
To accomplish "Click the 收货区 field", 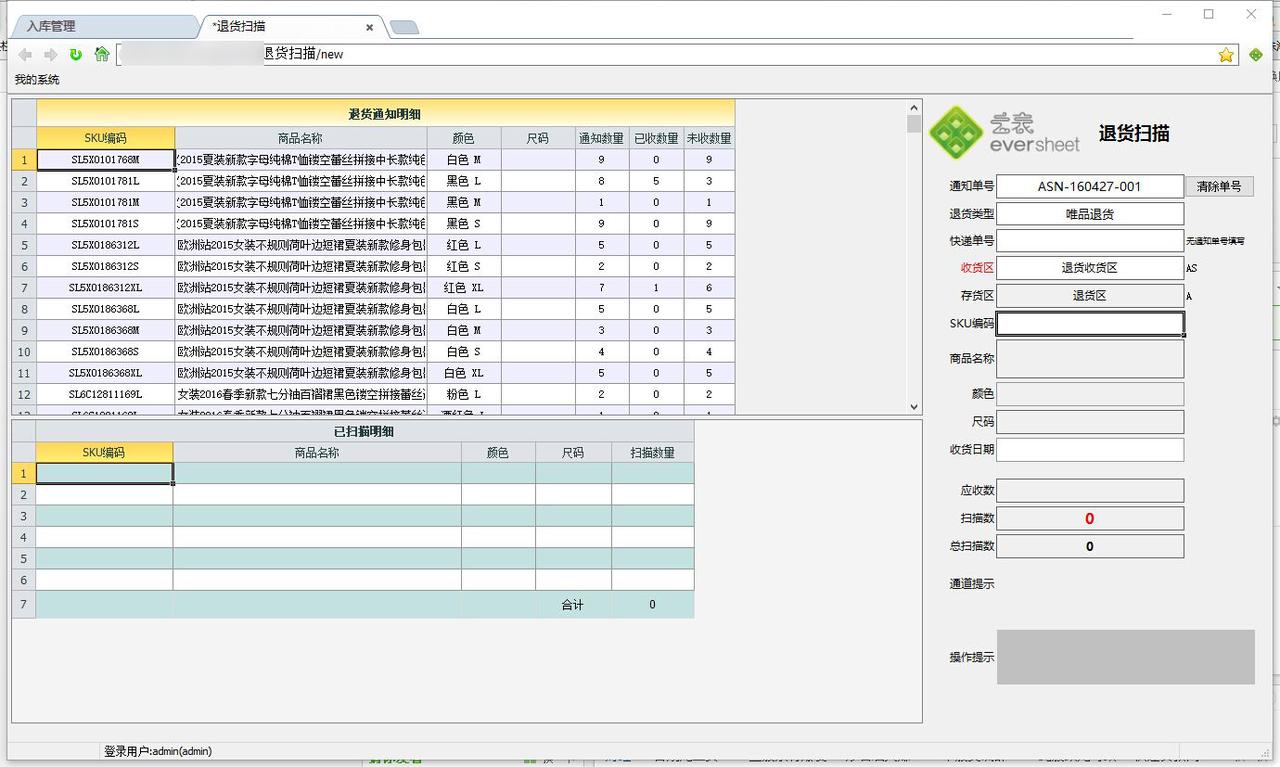I will [1090, 268].
